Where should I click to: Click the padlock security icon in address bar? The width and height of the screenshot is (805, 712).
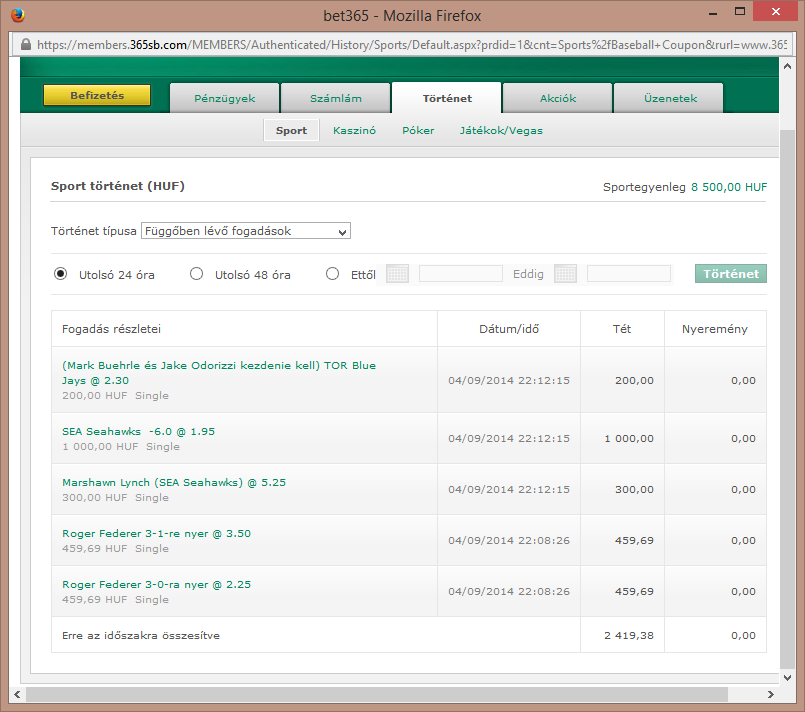pos(26,45)
